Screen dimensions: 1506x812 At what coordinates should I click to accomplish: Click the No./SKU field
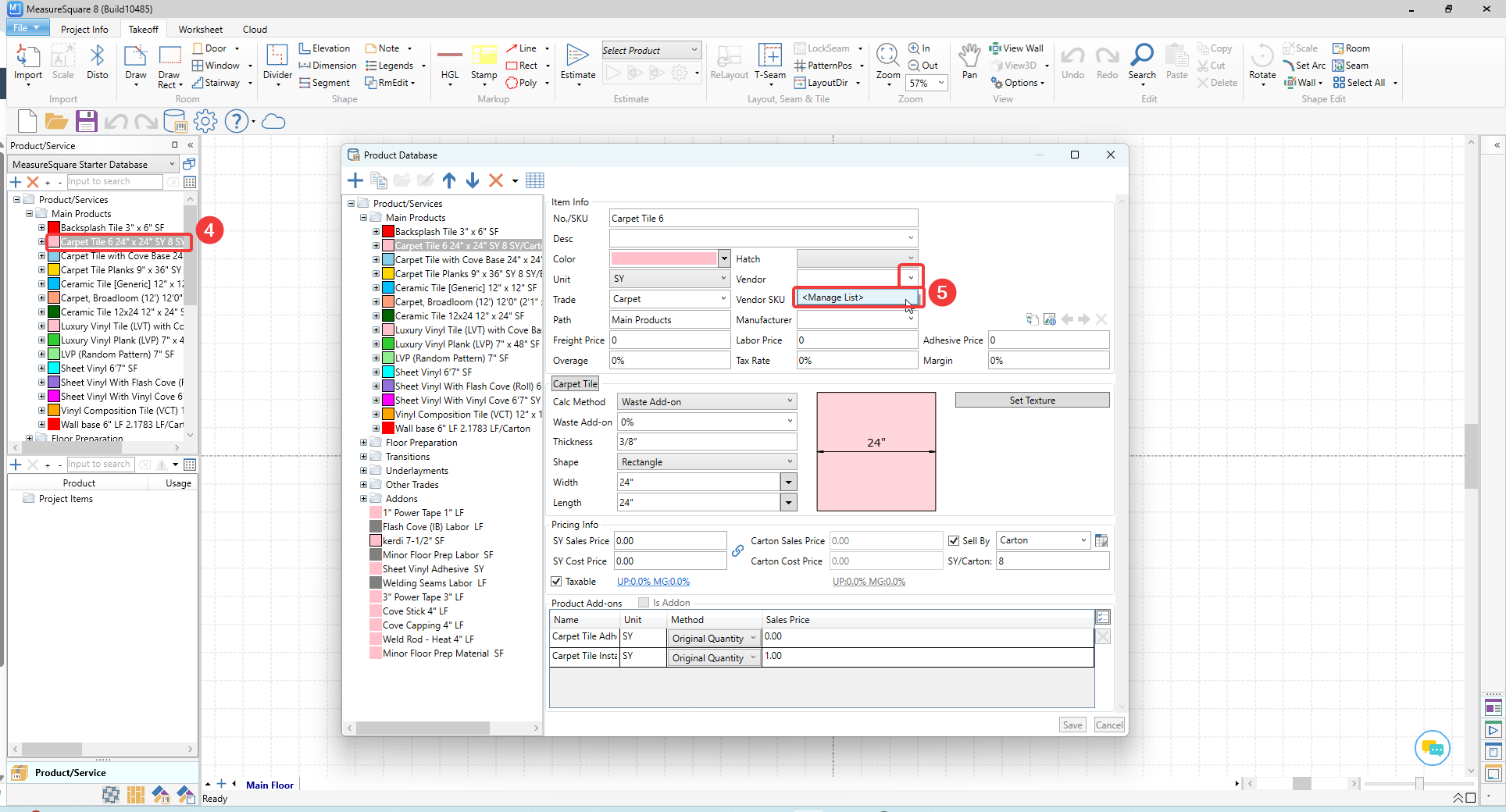click(763, 219)
